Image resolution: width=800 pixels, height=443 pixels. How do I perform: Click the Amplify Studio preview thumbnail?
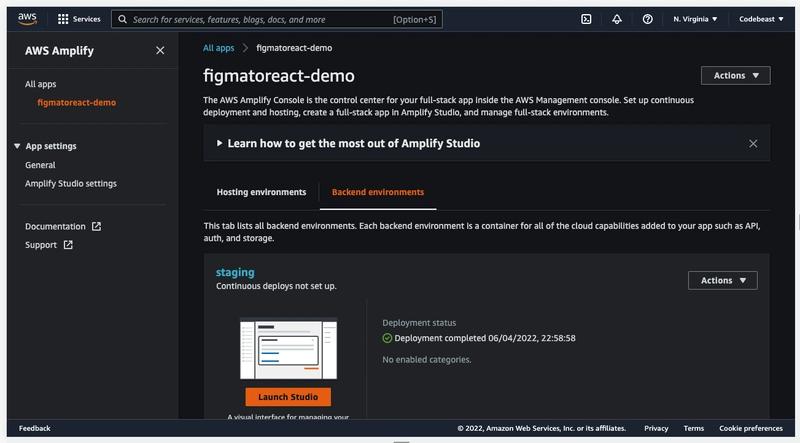(288, 348)
